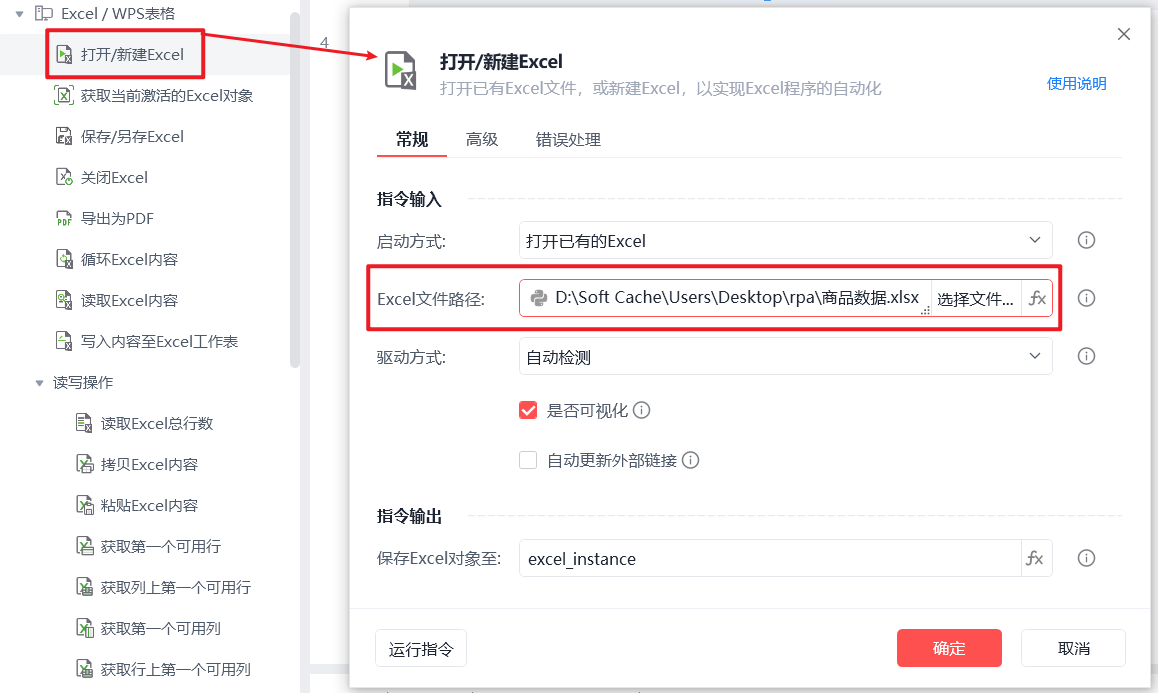
Task: Switch to the 高级 tab
Action: [x=482, y=140]
